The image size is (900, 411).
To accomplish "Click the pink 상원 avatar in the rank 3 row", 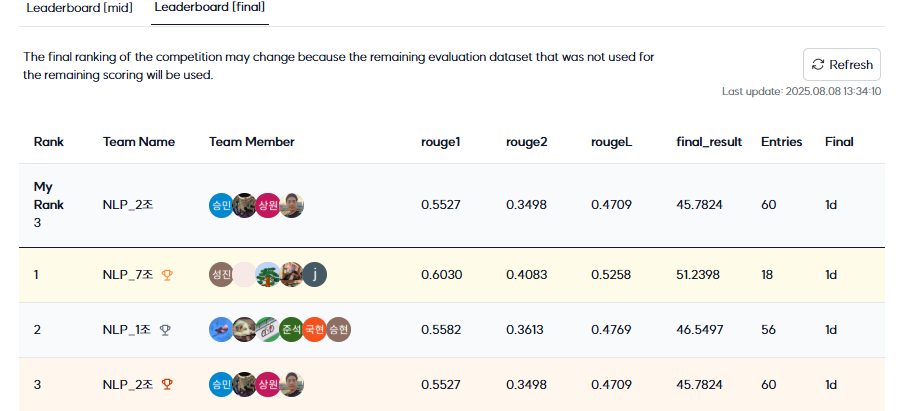I will pos(268,384).
